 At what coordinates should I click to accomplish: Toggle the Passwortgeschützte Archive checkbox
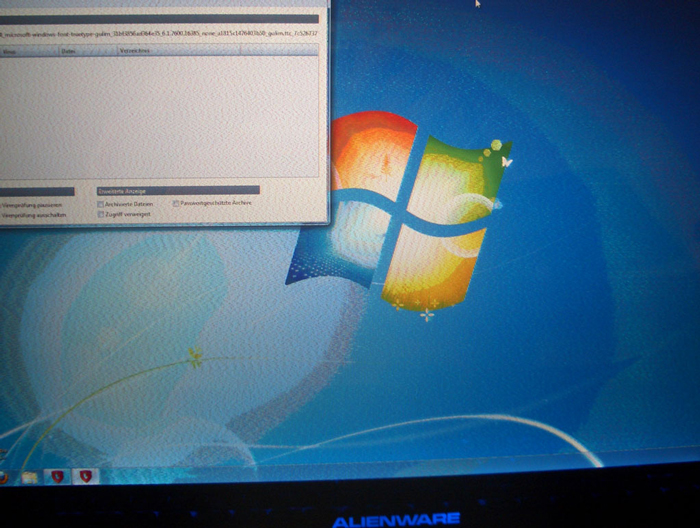176,204
